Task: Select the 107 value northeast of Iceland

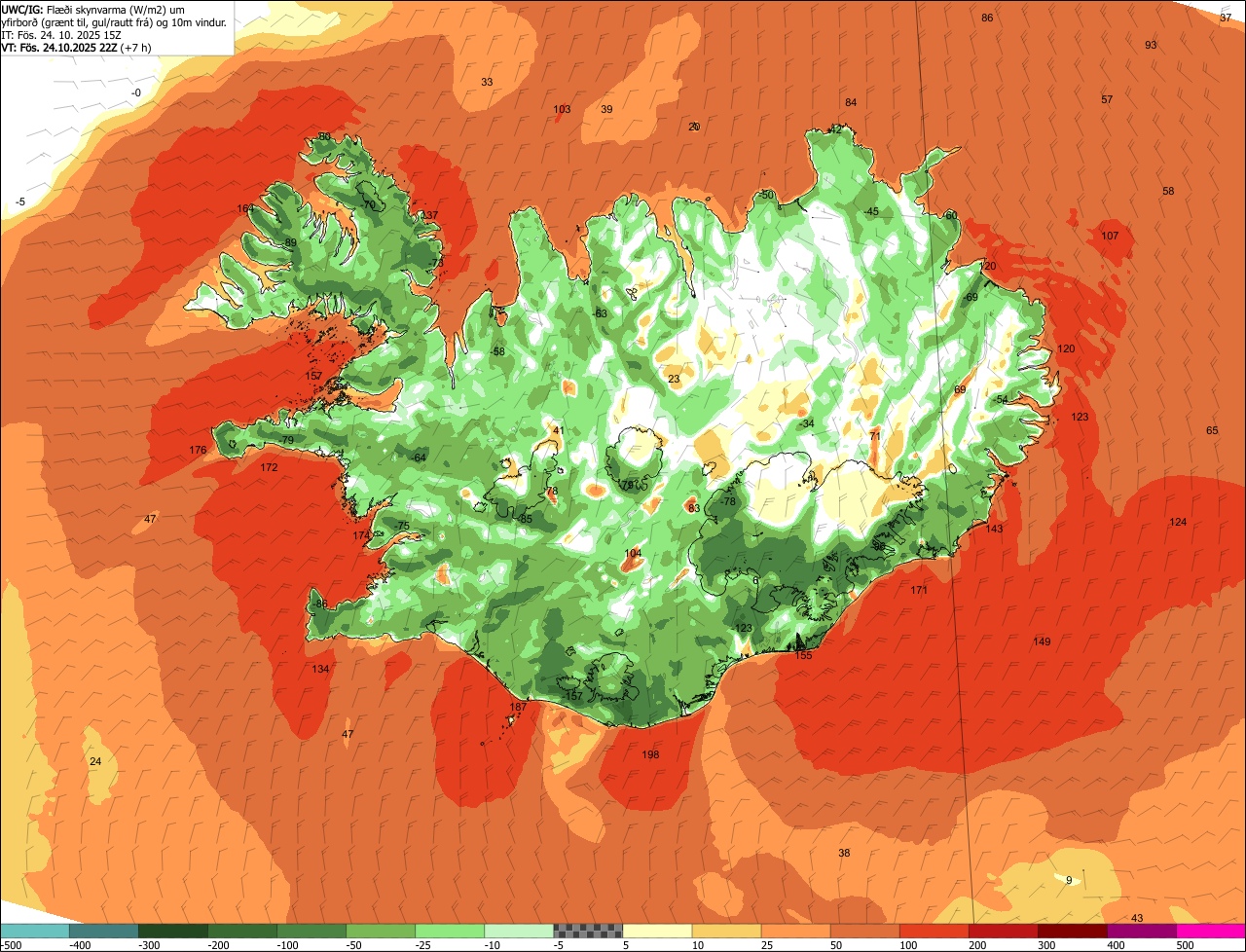Action: tap(1110, 237)
